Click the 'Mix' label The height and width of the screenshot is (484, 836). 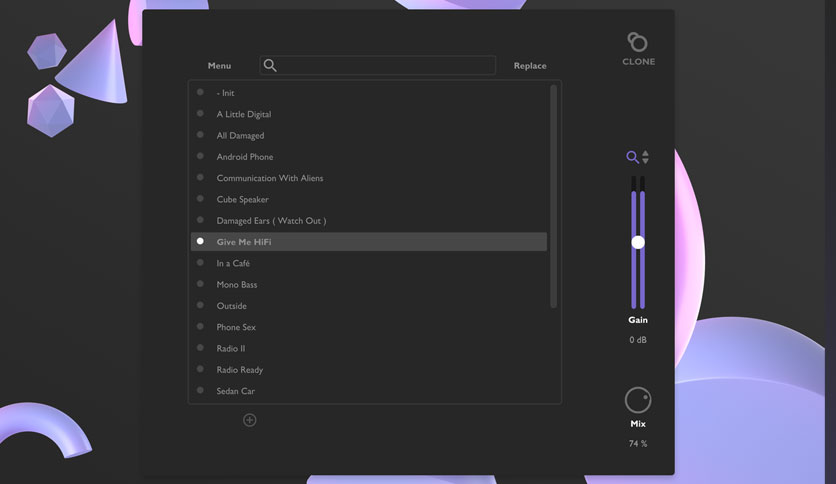638,424
